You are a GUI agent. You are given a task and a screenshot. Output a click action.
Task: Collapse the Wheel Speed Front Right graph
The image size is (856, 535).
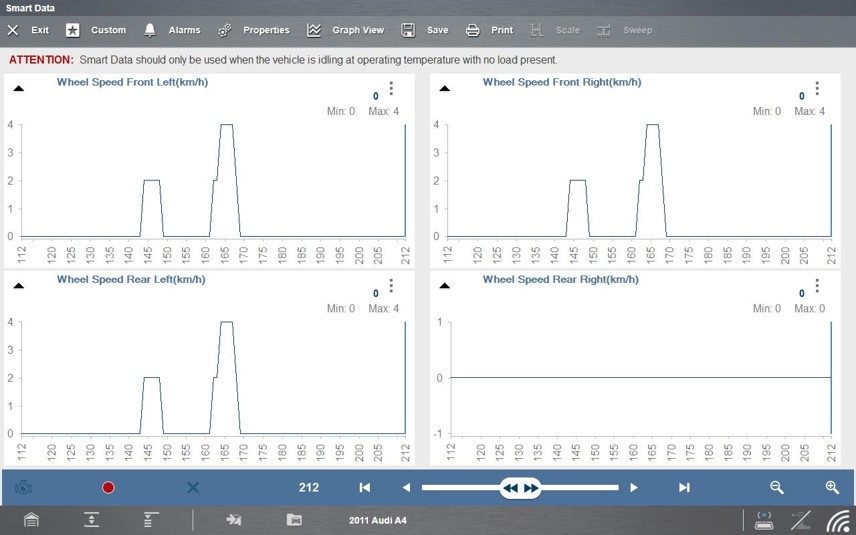coord(445,88)
